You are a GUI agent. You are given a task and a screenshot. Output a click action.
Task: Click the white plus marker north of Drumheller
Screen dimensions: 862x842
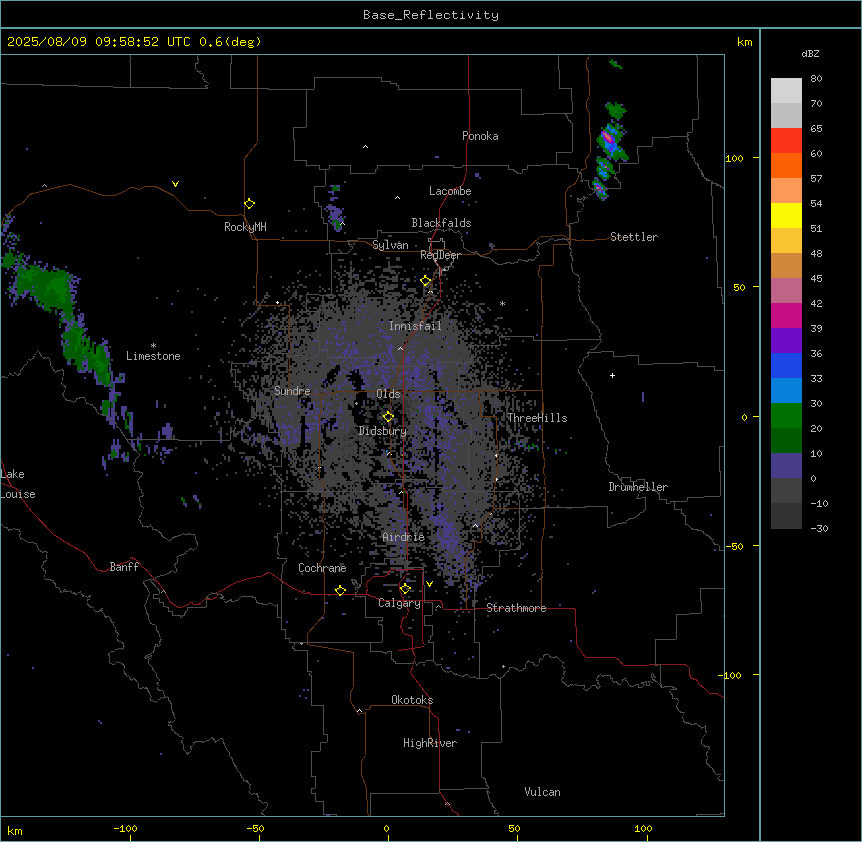pos(612,375)
